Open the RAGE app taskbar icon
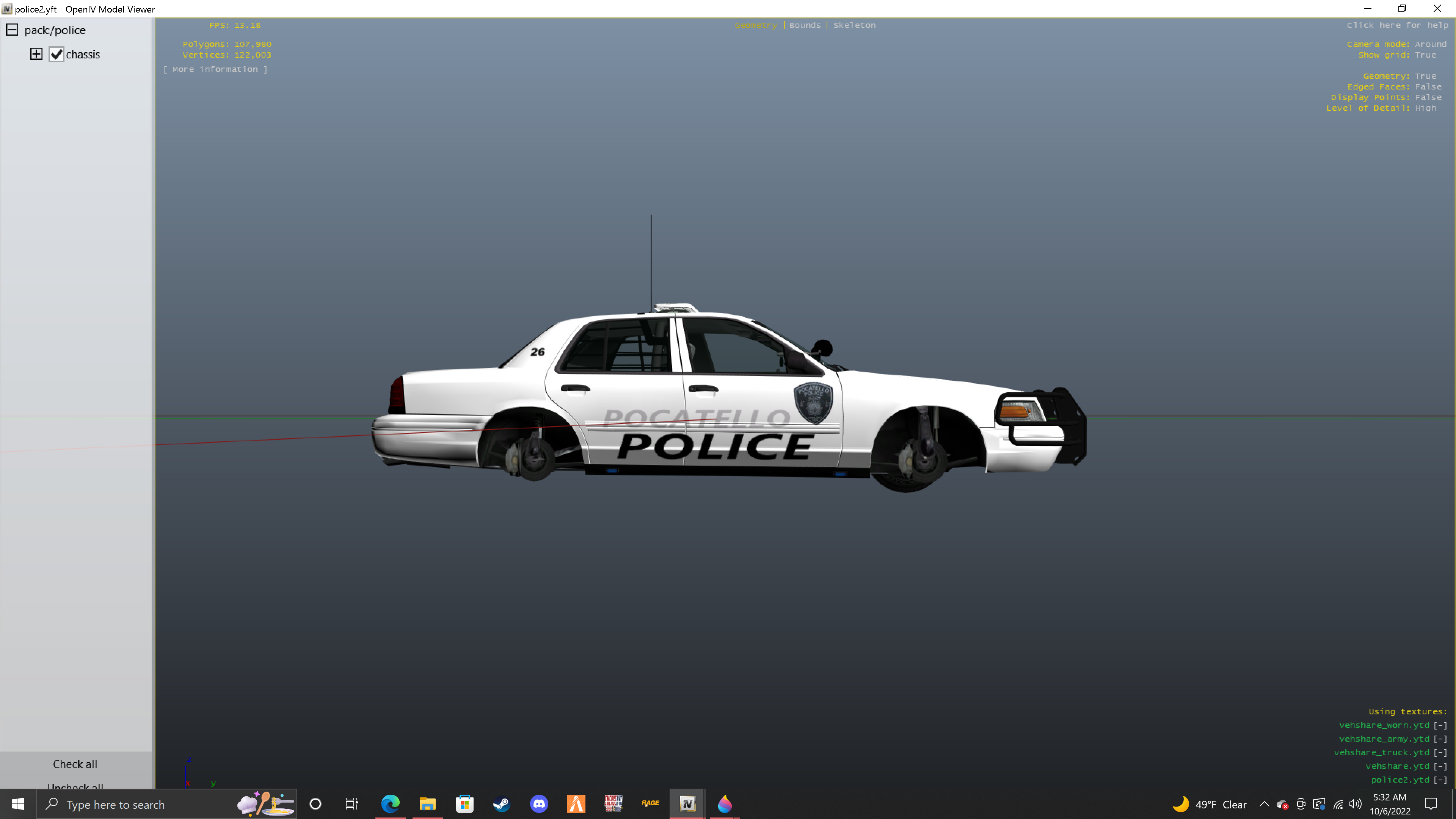 (650, 804)
